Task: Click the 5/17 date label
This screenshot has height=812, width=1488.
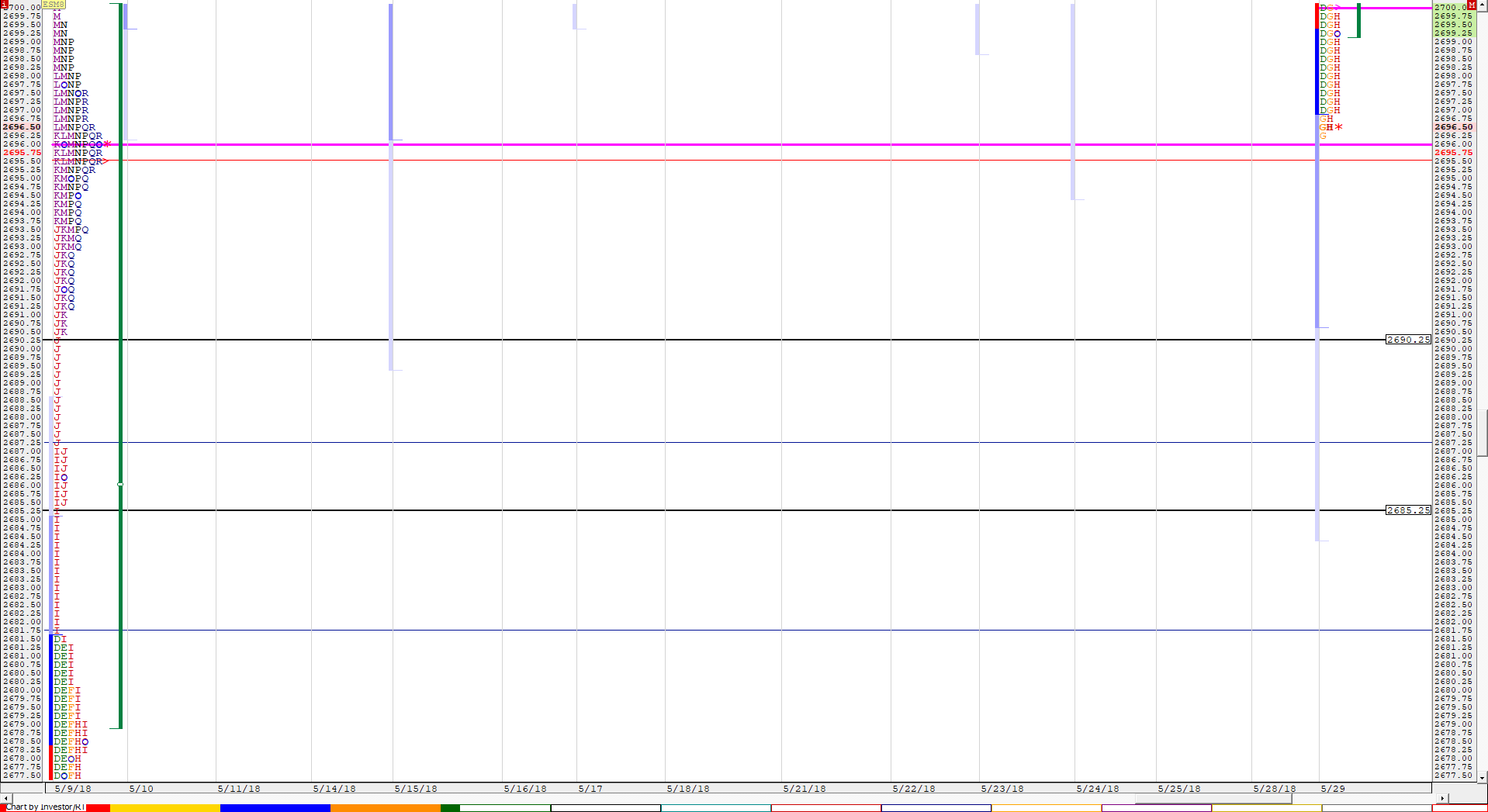Action: coord(590,789)
